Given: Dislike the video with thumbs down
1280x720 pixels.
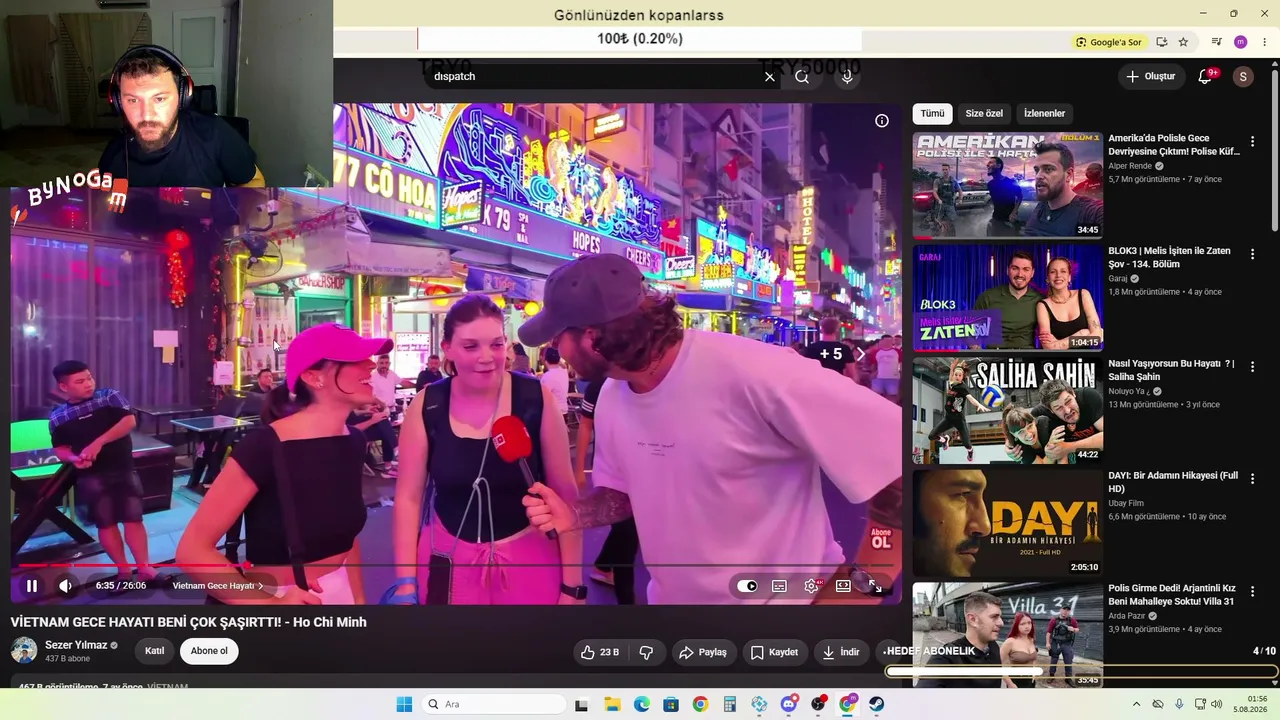Looking at the screenshot, I should pos(646,652).
